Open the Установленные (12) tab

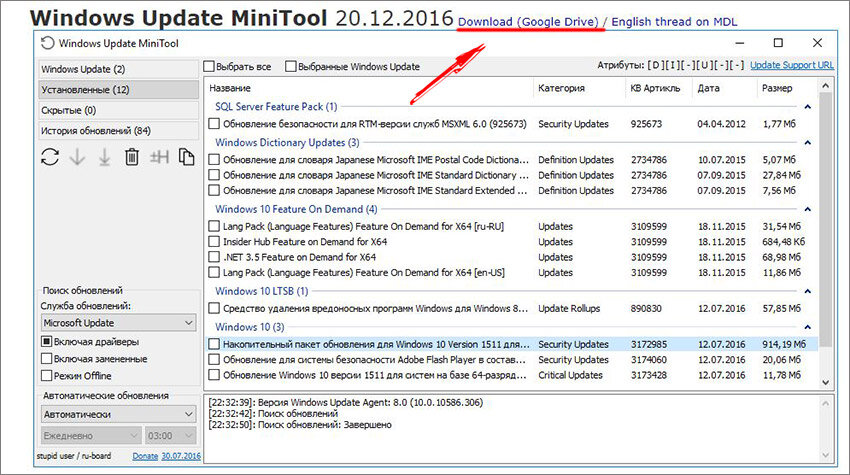tap(118, 89)
